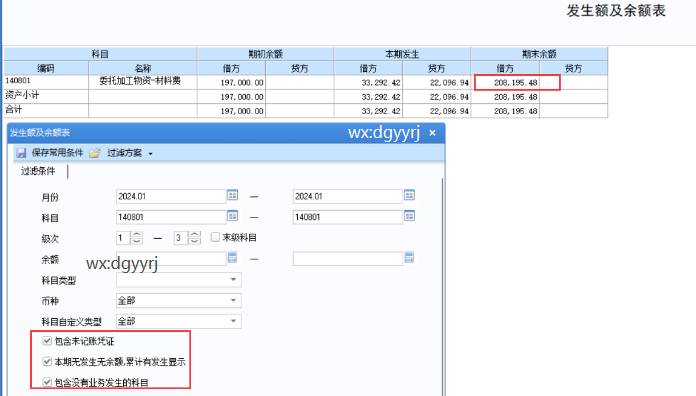Image resolution: width=696 pixels, height=396 pixels.
Task: Select the 过滤条件 tab
Action: [38, 171]
